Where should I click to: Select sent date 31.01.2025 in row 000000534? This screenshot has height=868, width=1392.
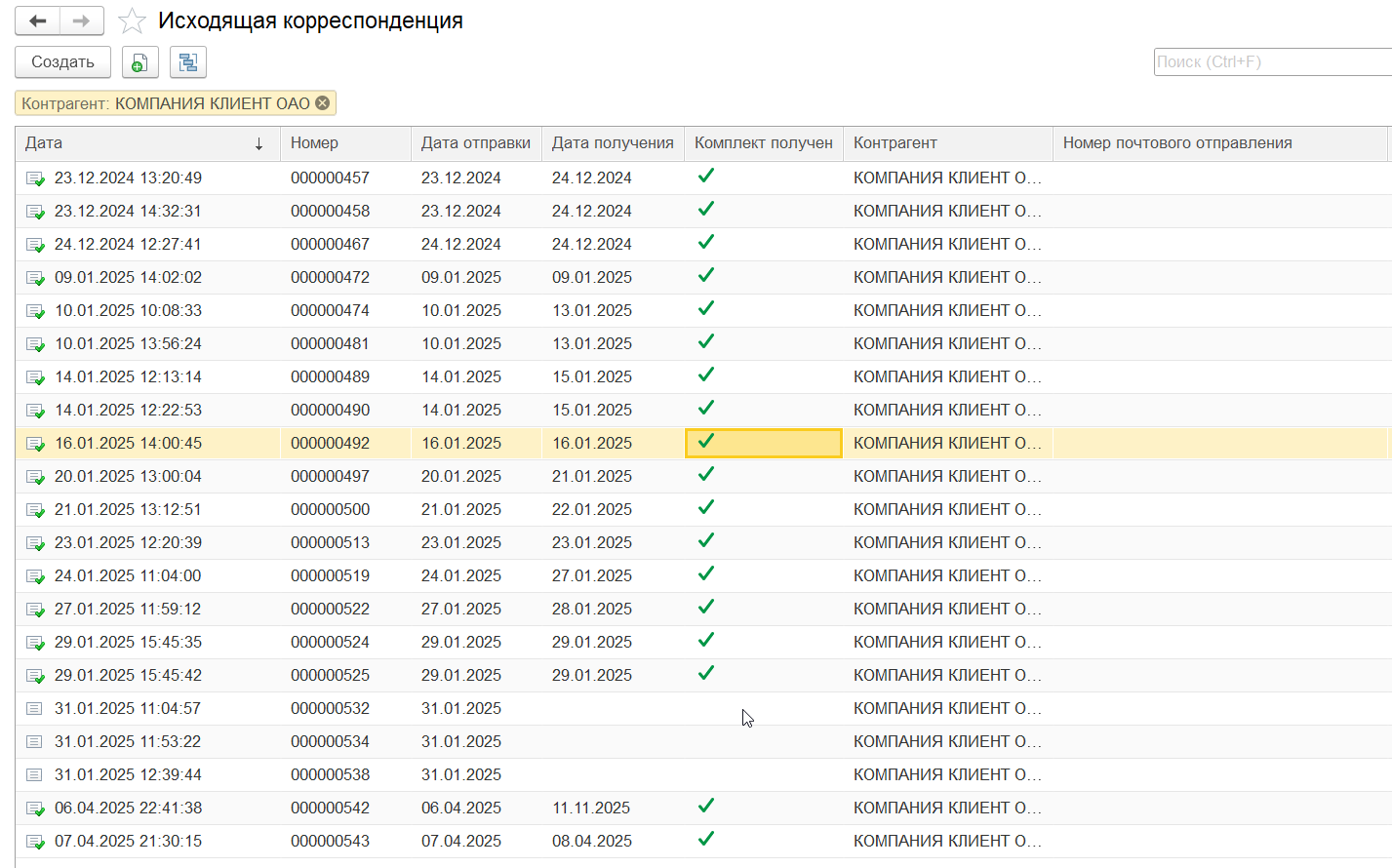(x=461, y=741)
